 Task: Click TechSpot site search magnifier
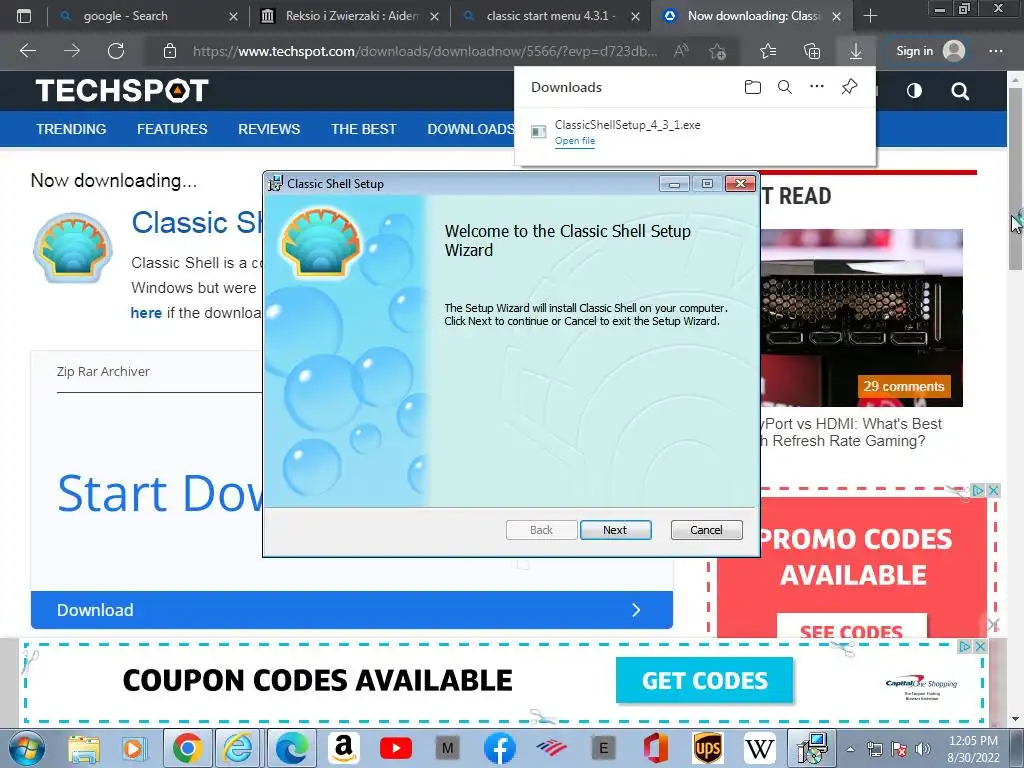[x=960, y=91]
